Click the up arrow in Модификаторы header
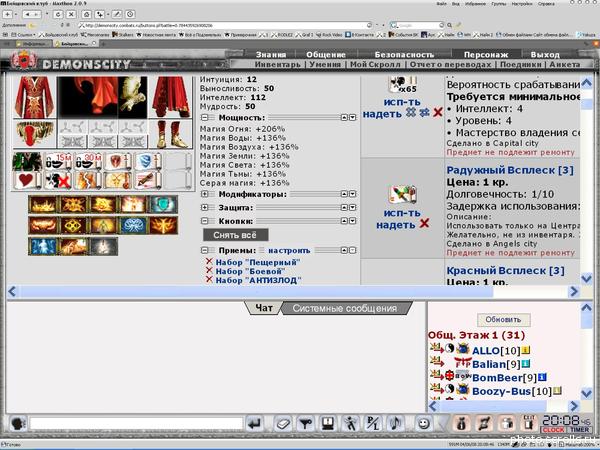 (344, 194)
